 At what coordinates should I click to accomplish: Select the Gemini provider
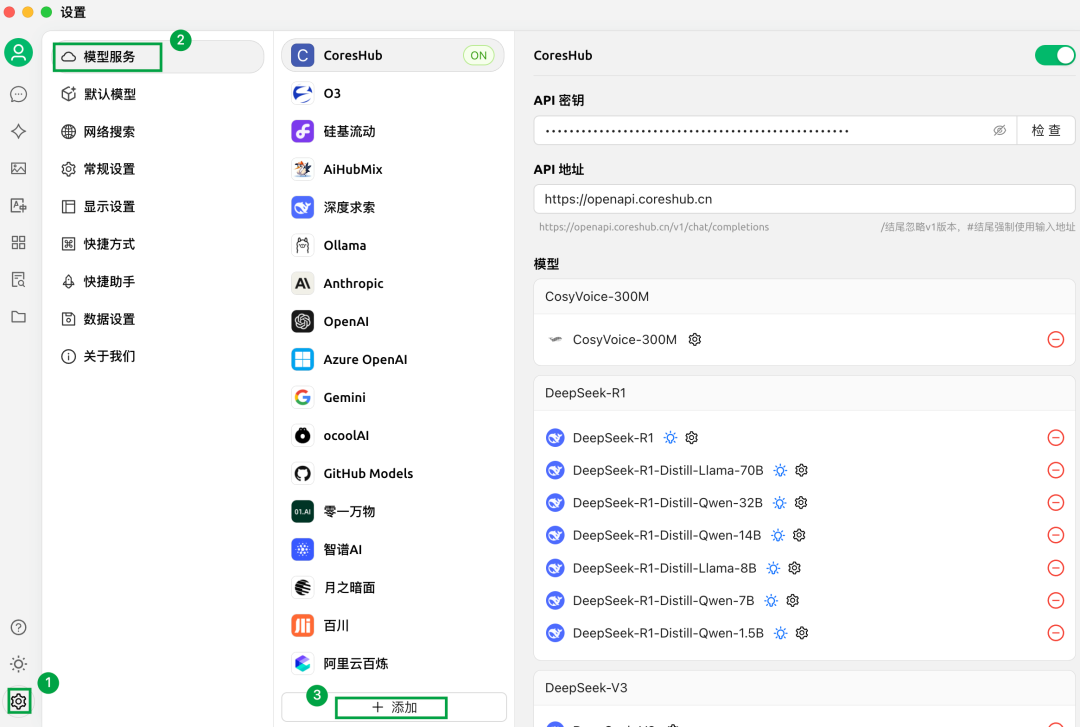393,397
